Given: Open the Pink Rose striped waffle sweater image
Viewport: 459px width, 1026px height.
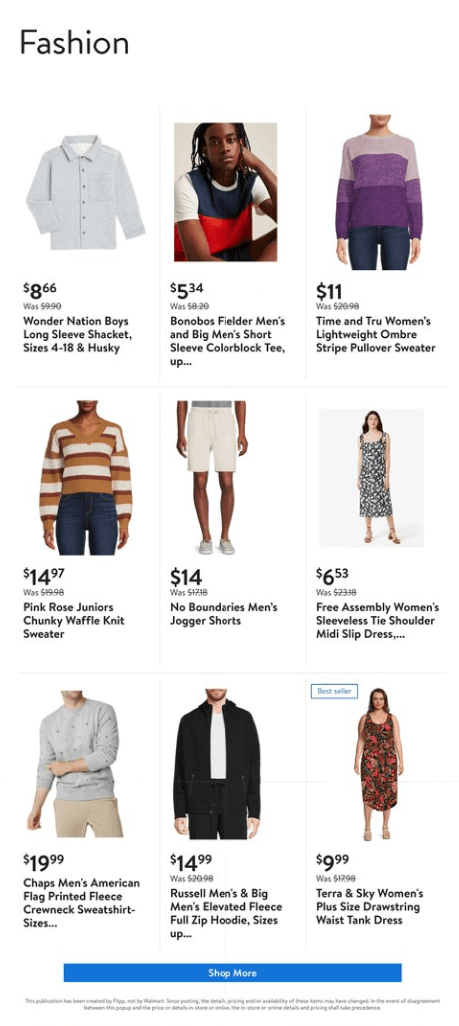Looking at the screenshot, I should pyautogui.click(x=85, y=478).
